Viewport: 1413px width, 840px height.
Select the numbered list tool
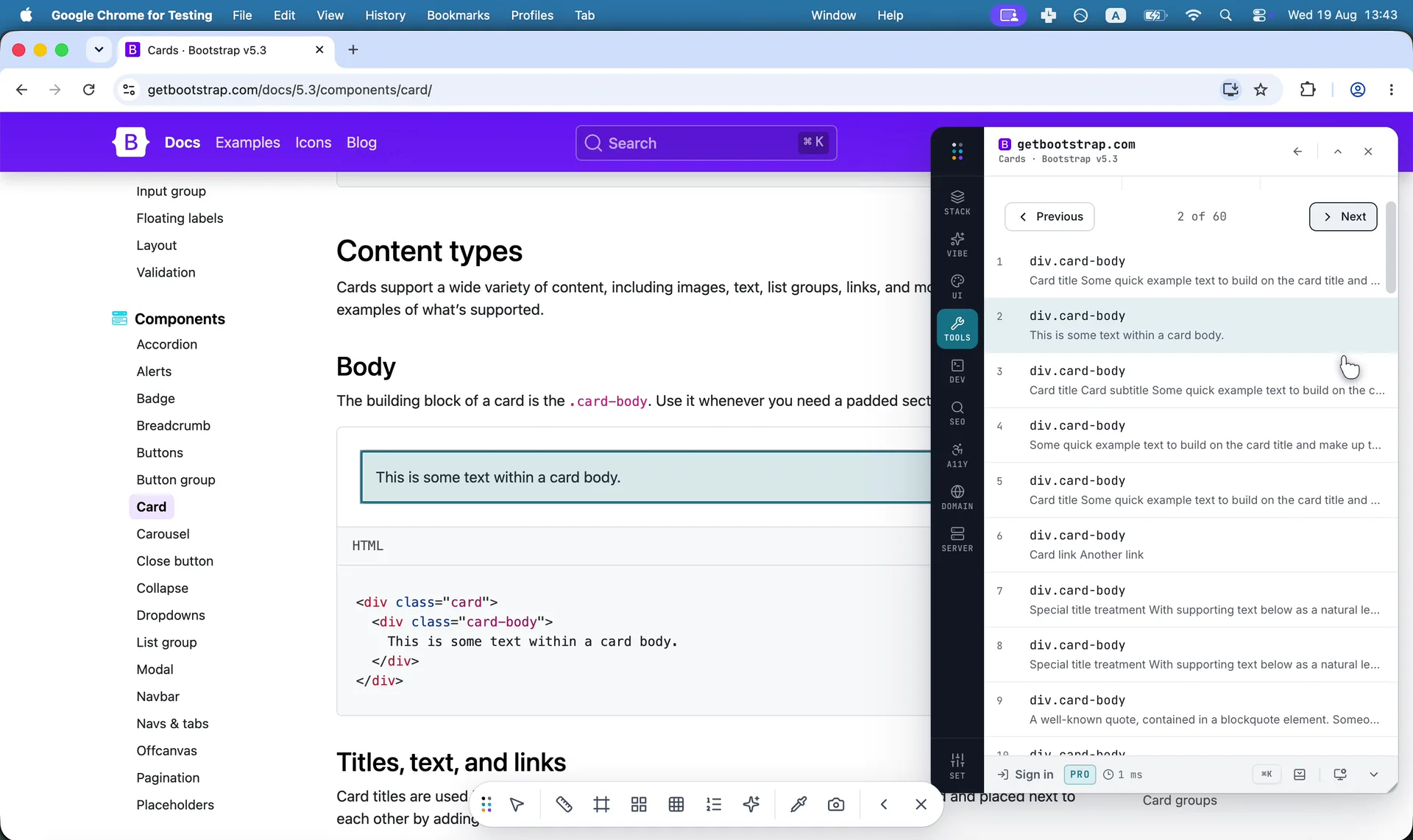714,805
